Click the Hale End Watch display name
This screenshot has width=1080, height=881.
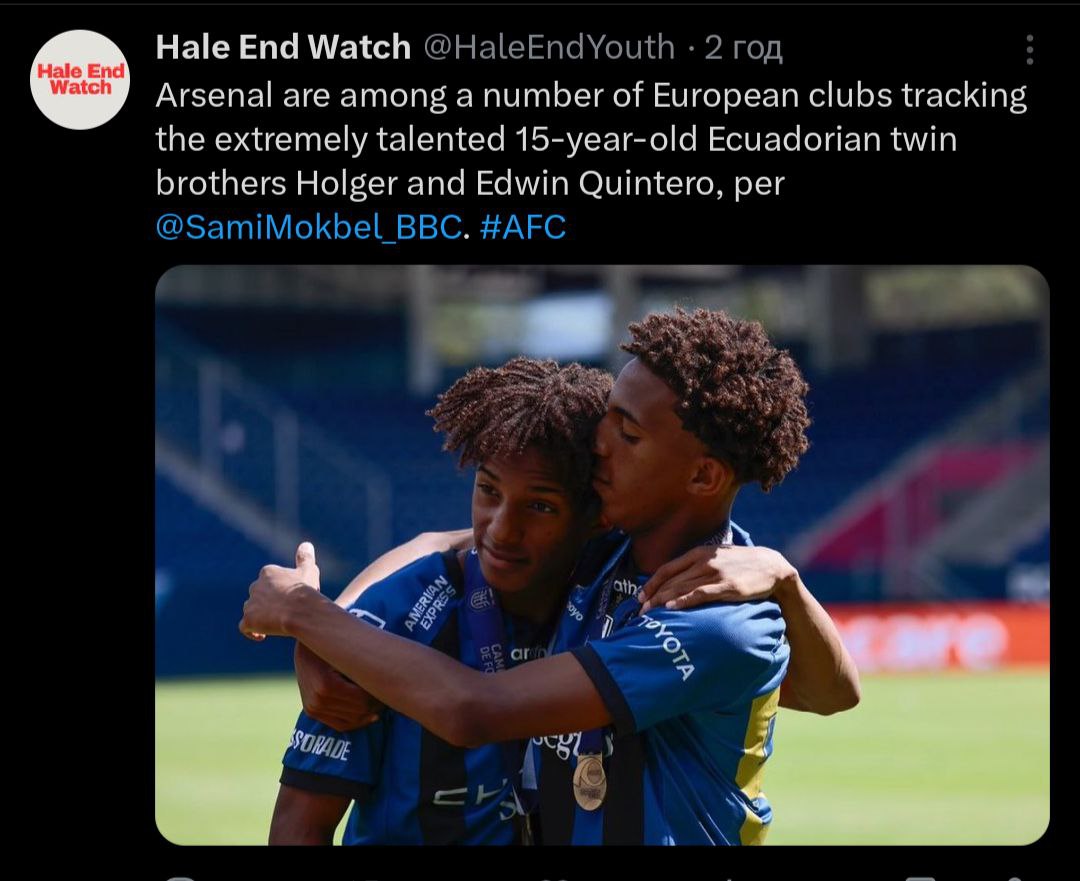[283, 48]
